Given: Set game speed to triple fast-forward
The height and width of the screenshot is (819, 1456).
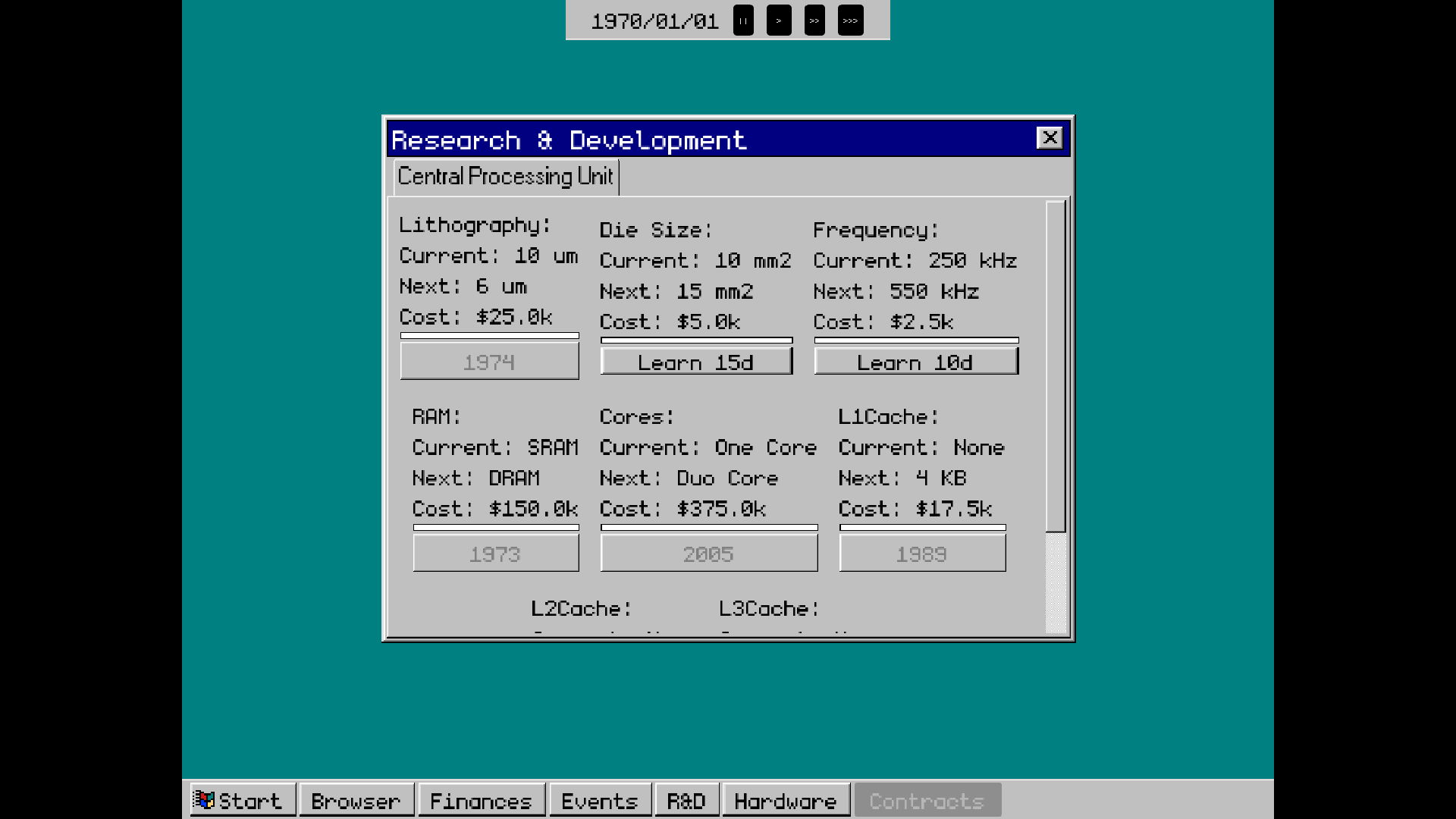Looking at the screenshot, I should (x=850, y=20).
